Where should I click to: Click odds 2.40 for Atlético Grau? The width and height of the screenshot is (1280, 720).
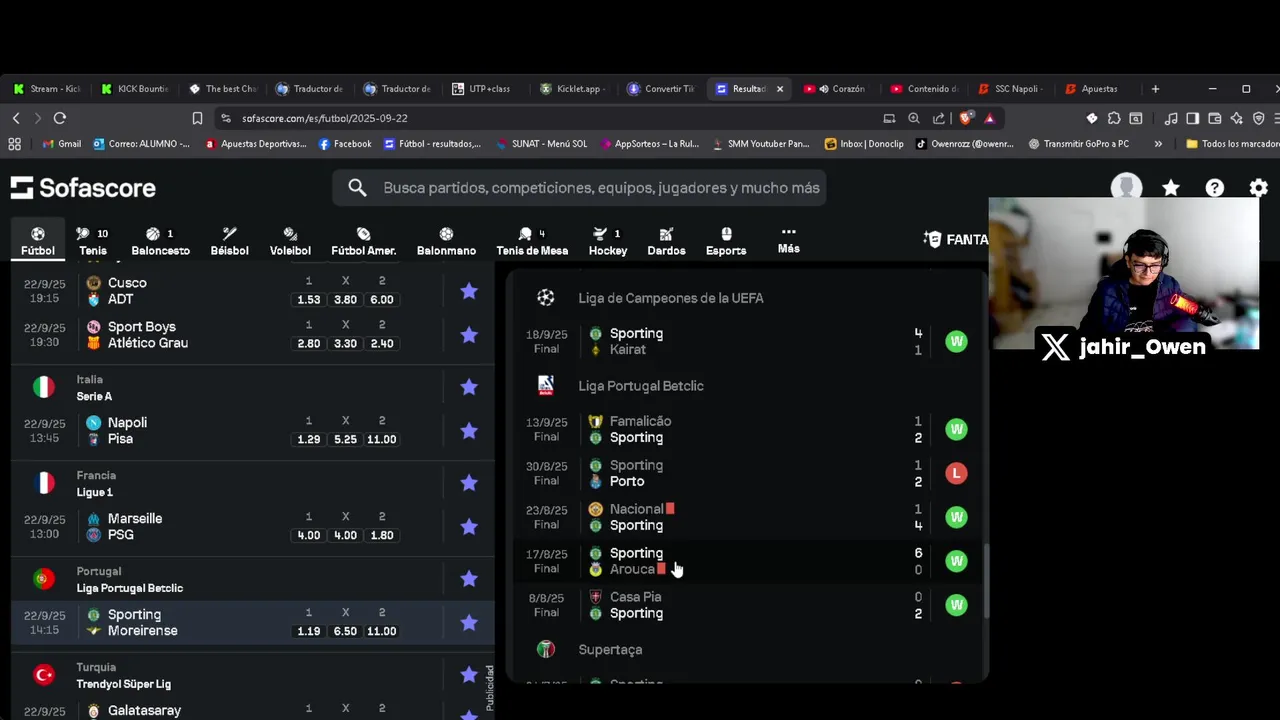pos(381,343)
